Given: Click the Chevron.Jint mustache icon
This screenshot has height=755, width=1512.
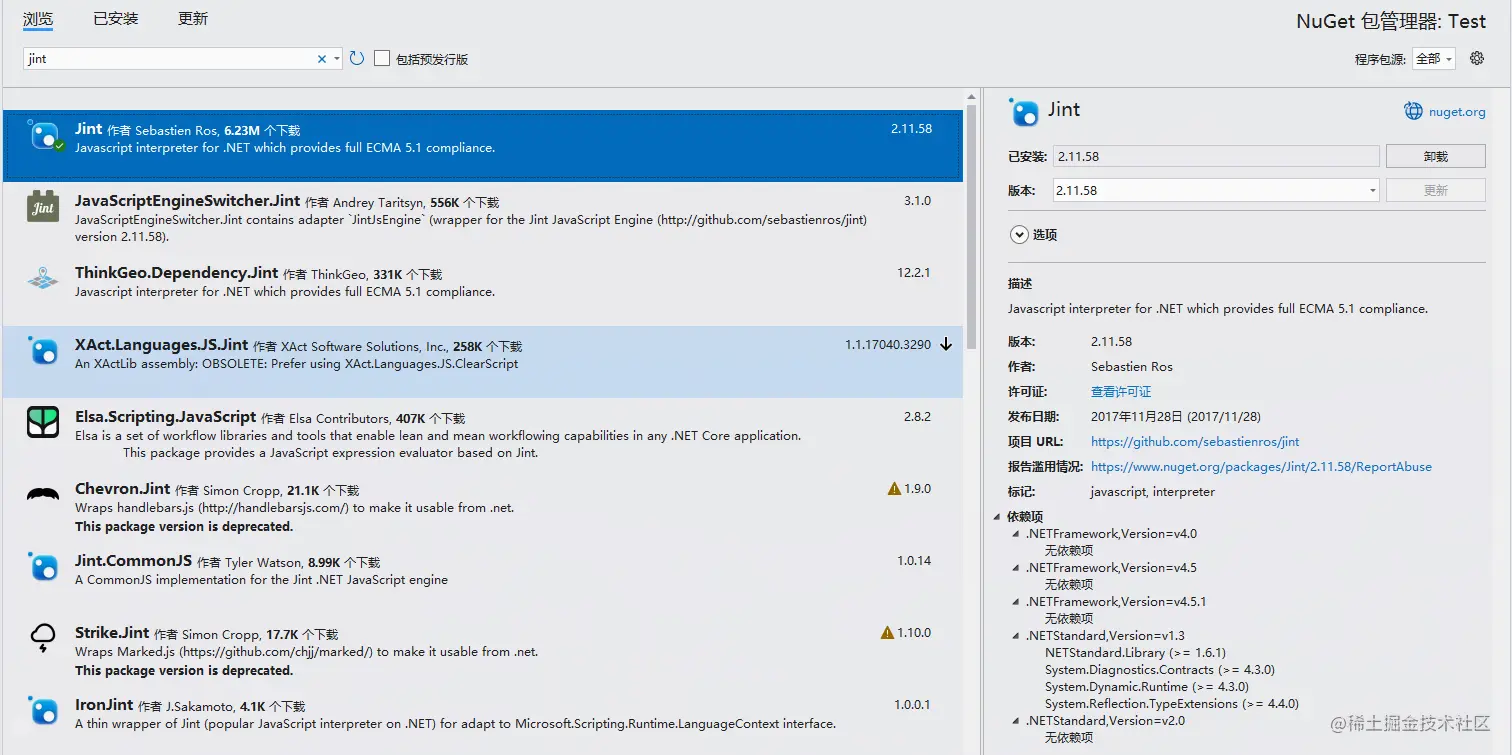Looking at the screenshot, I should [43, 495].
